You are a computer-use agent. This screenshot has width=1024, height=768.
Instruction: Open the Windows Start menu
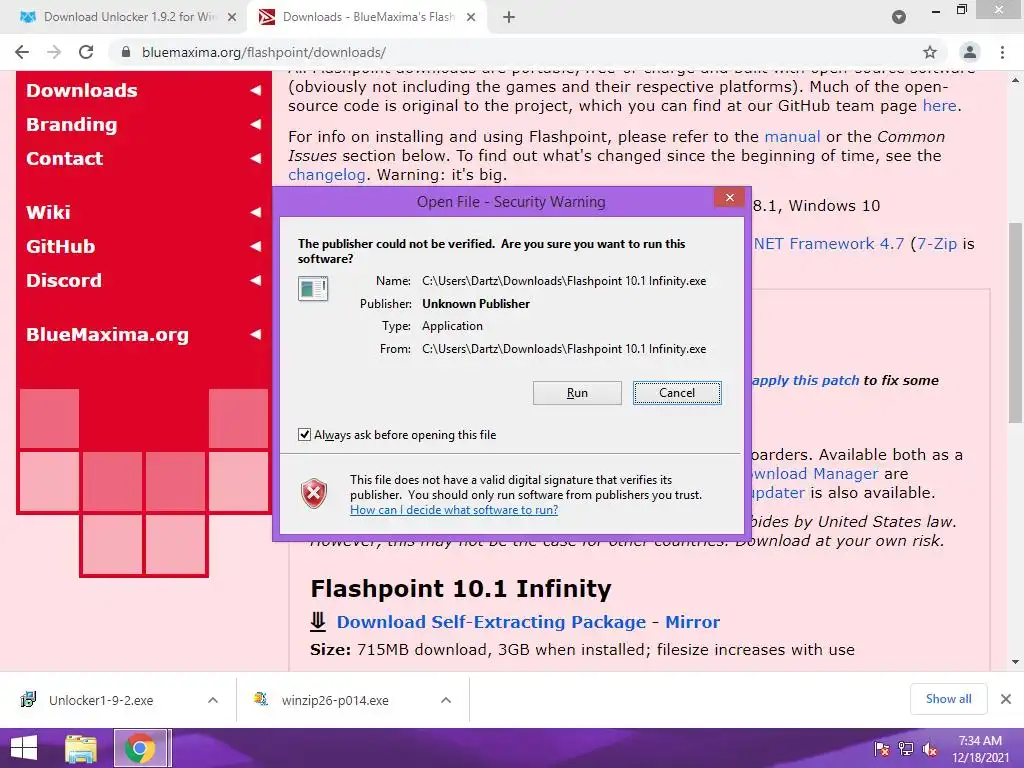point(24,748)
